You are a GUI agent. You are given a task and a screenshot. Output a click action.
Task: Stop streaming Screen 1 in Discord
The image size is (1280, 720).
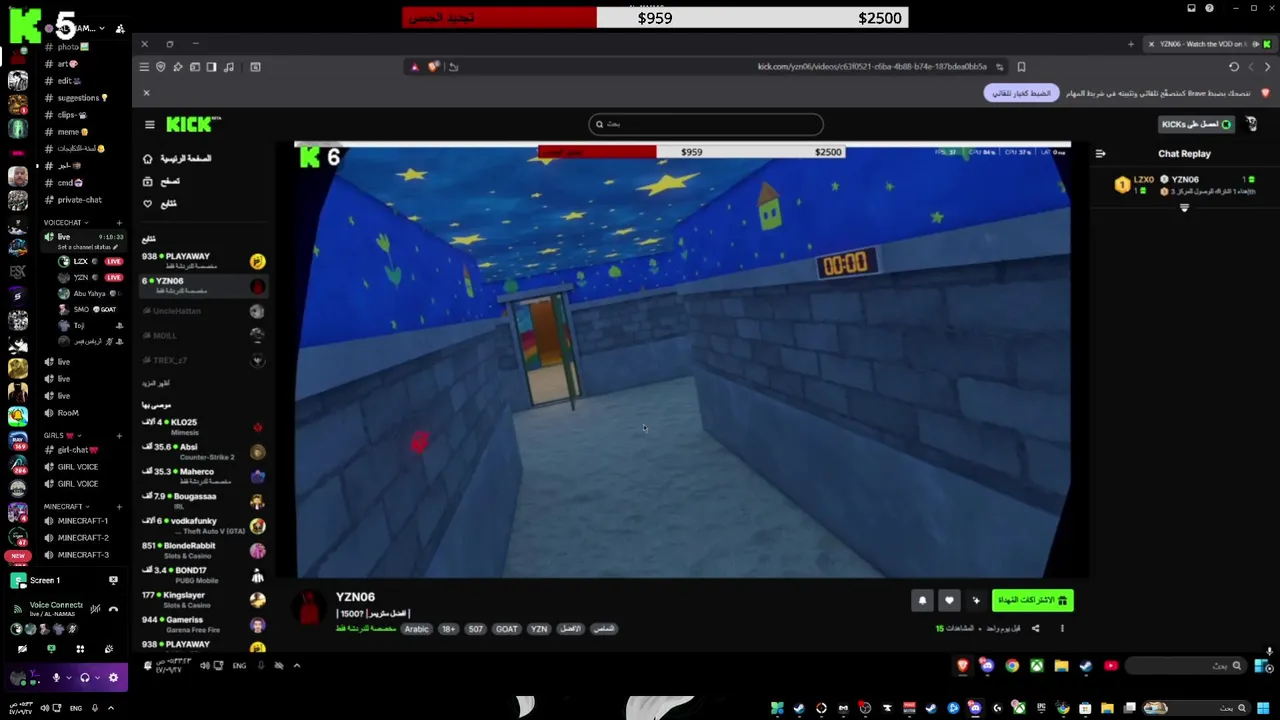pyautogui.click(x=113, y=580)
